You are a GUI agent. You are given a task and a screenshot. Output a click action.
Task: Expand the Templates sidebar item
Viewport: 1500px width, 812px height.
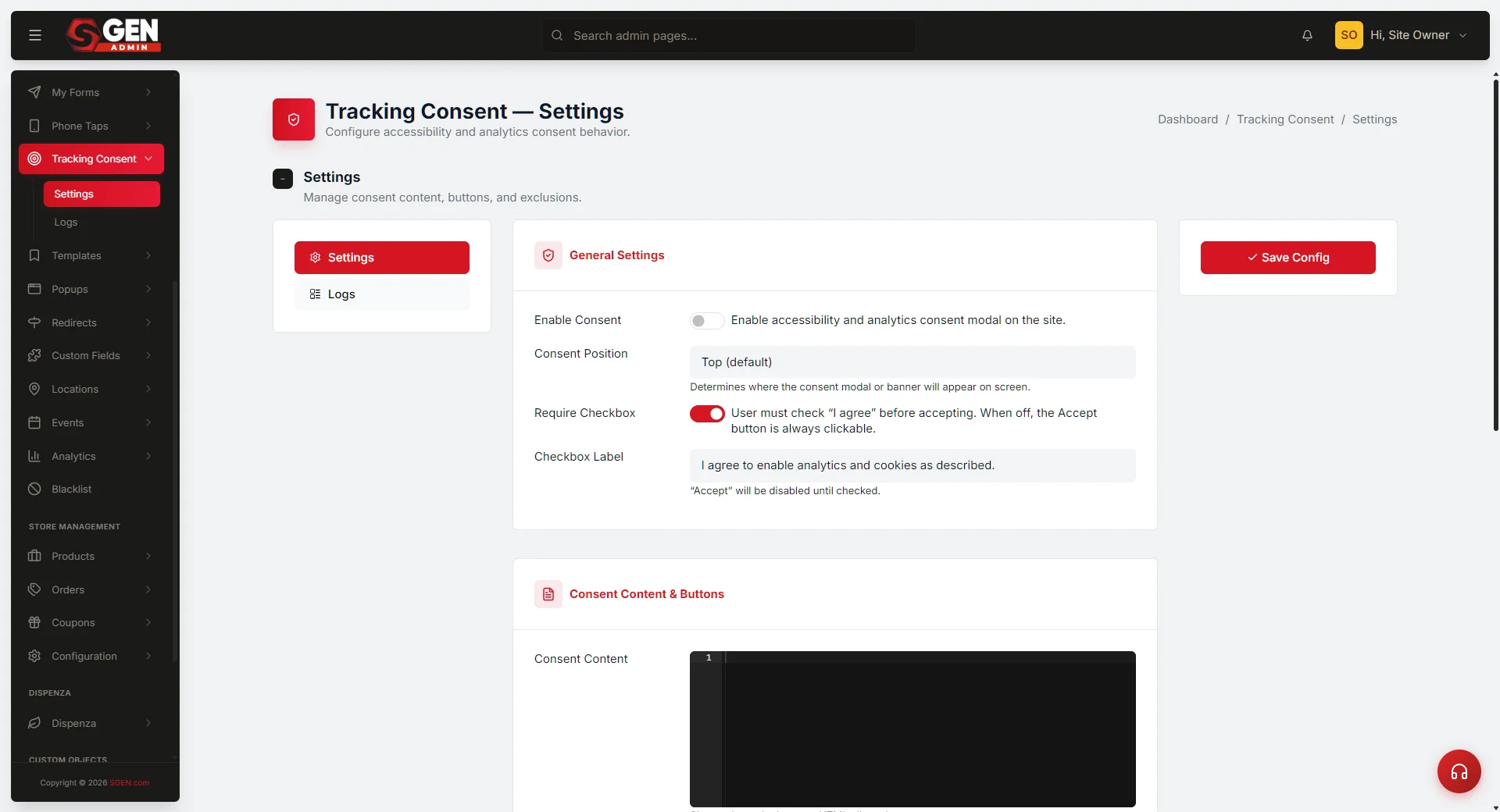(x=91, y=255)
